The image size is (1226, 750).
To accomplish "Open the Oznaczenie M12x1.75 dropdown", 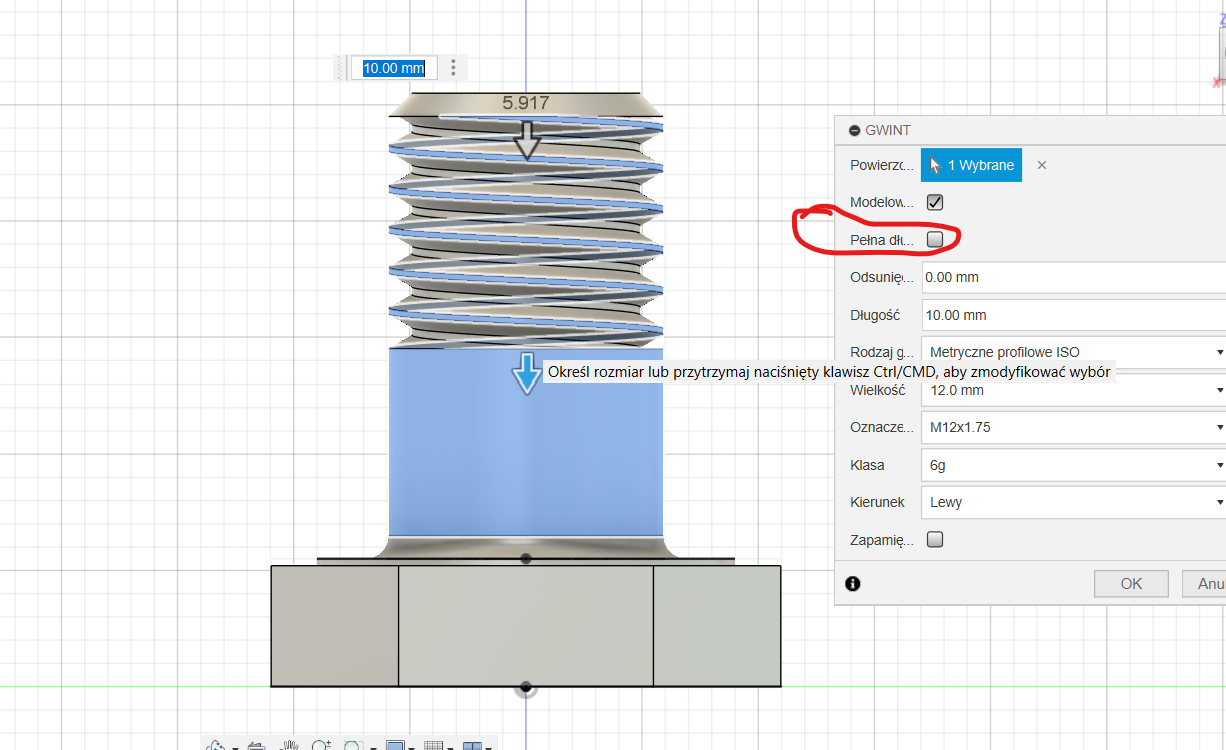I will pos(1074,427).
